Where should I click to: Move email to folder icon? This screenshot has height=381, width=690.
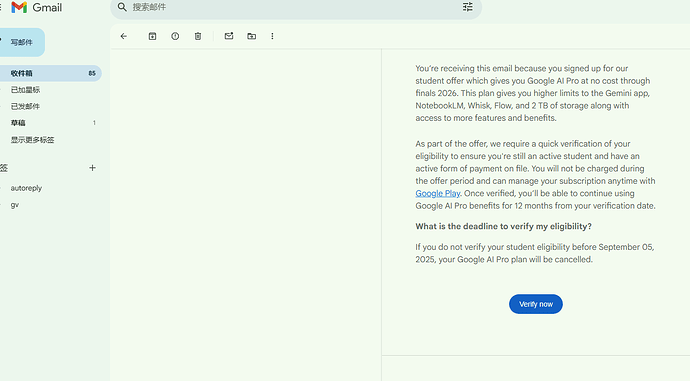pyautogui.click(x=252, y=36)
